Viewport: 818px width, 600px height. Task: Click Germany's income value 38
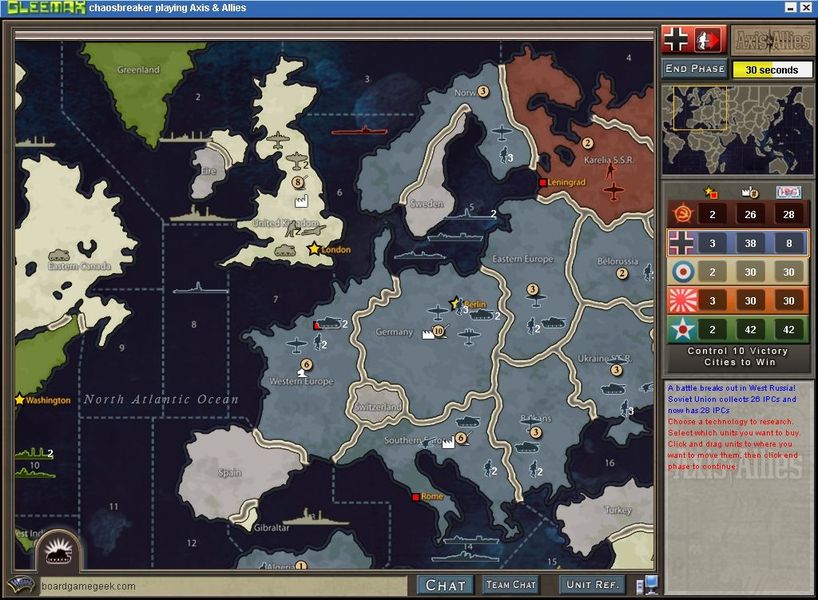pyautogui.click(x=750, y=243)
